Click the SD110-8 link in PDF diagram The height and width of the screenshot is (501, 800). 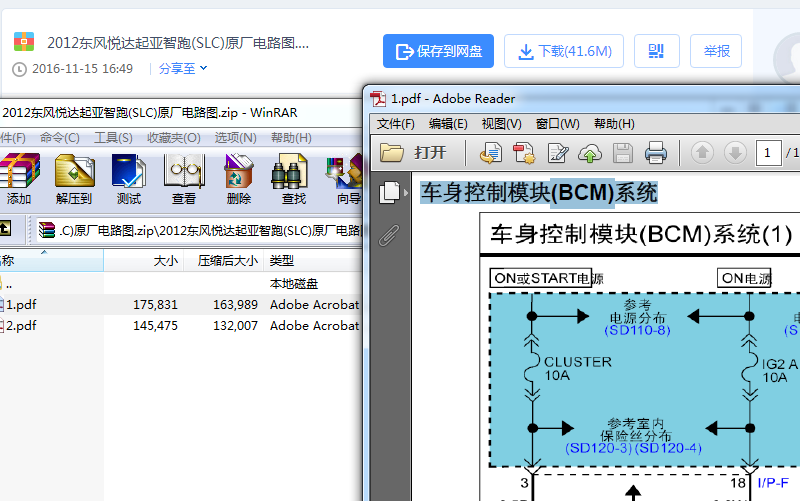(x=637, y=331)
